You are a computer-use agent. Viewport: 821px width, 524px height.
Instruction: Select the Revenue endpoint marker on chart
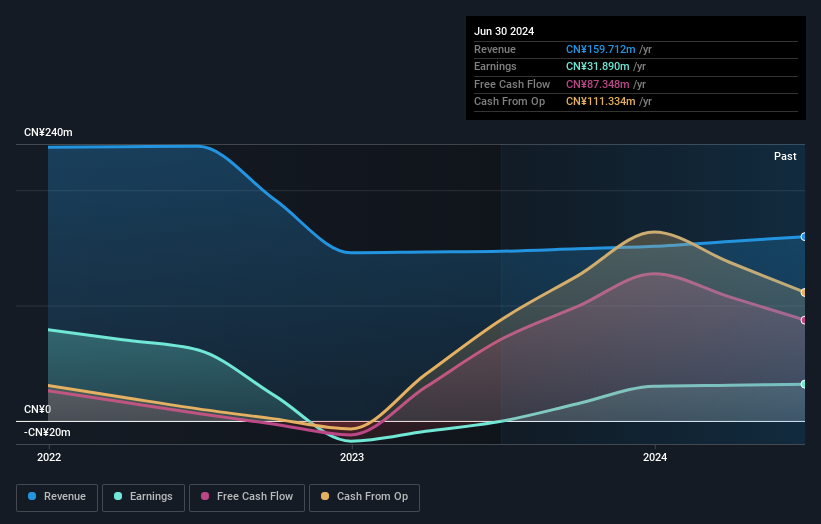pos(804,237)
